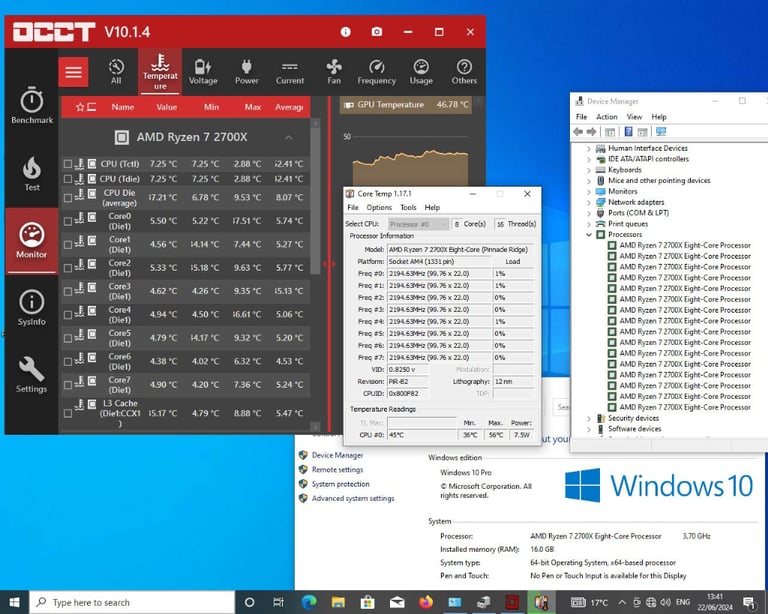The image size is (768, 614).
Task: Switch to Power sensors in OCCT
Action: point(246,71)
